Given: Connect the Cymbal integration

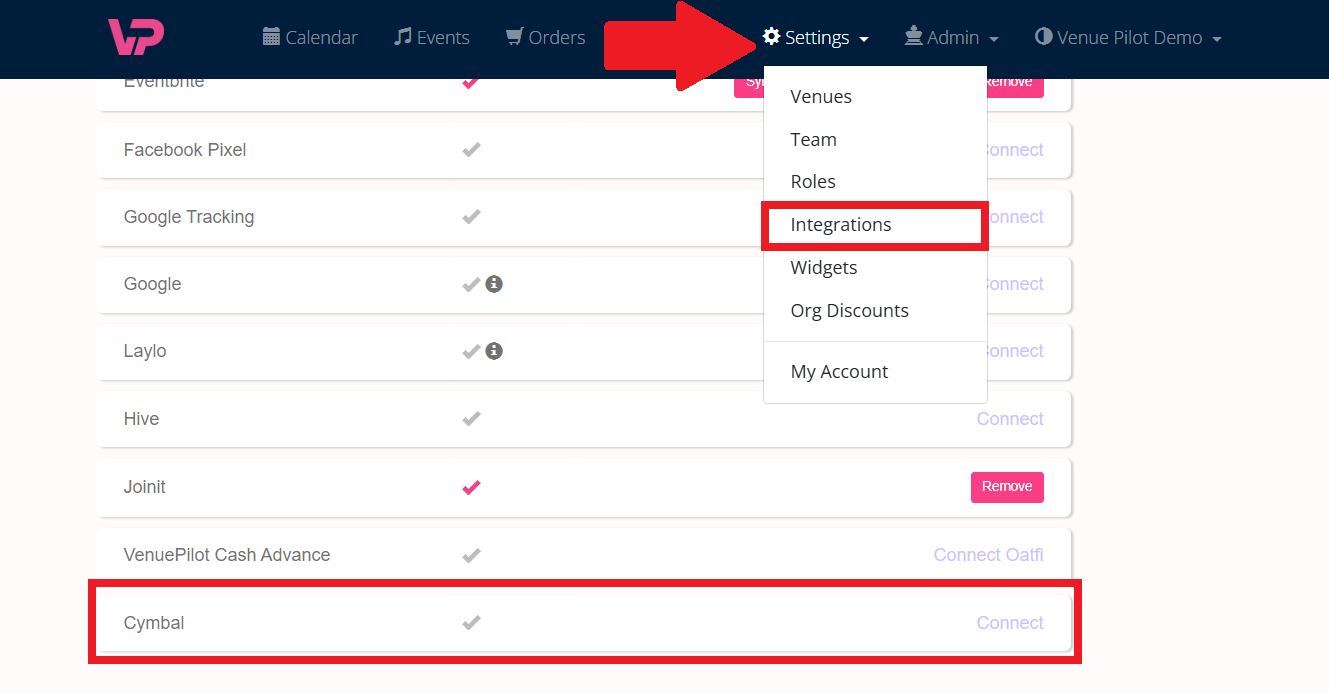Looking at the screenshot, I should click(x=1010, y=623).
